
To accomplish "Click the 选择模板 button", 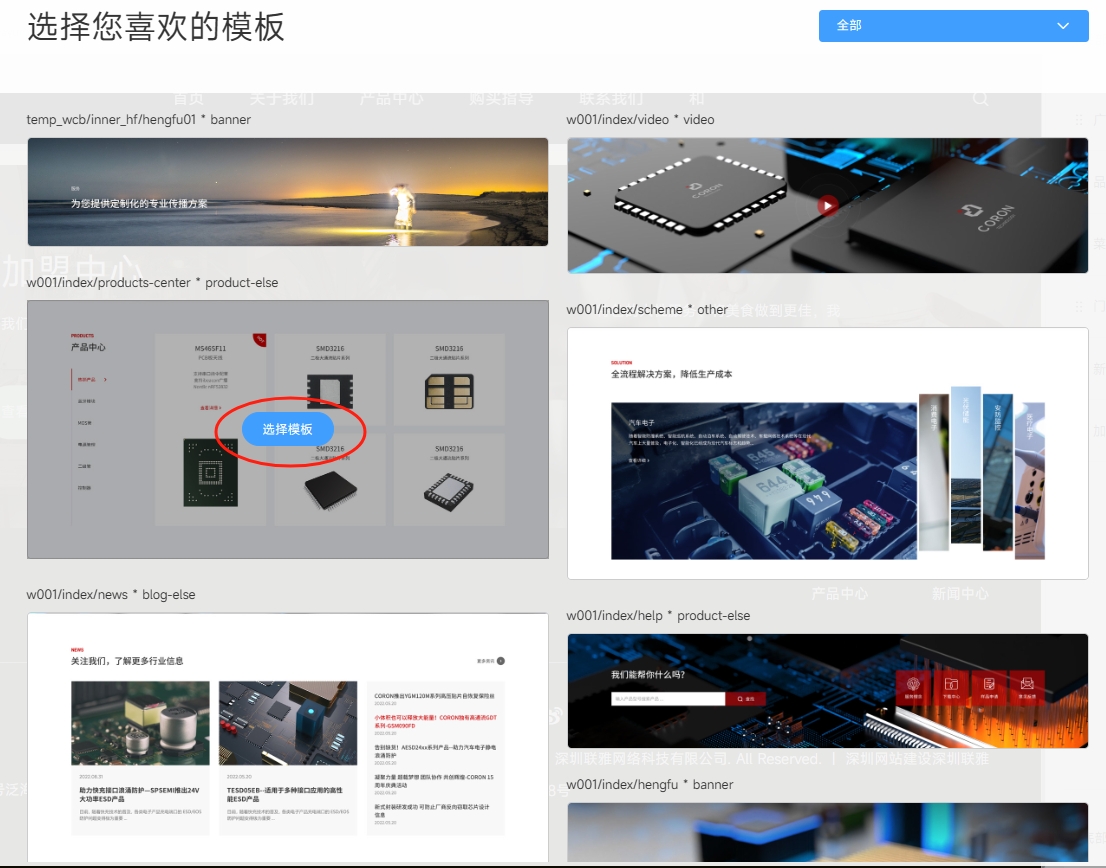I will point(288,429).
